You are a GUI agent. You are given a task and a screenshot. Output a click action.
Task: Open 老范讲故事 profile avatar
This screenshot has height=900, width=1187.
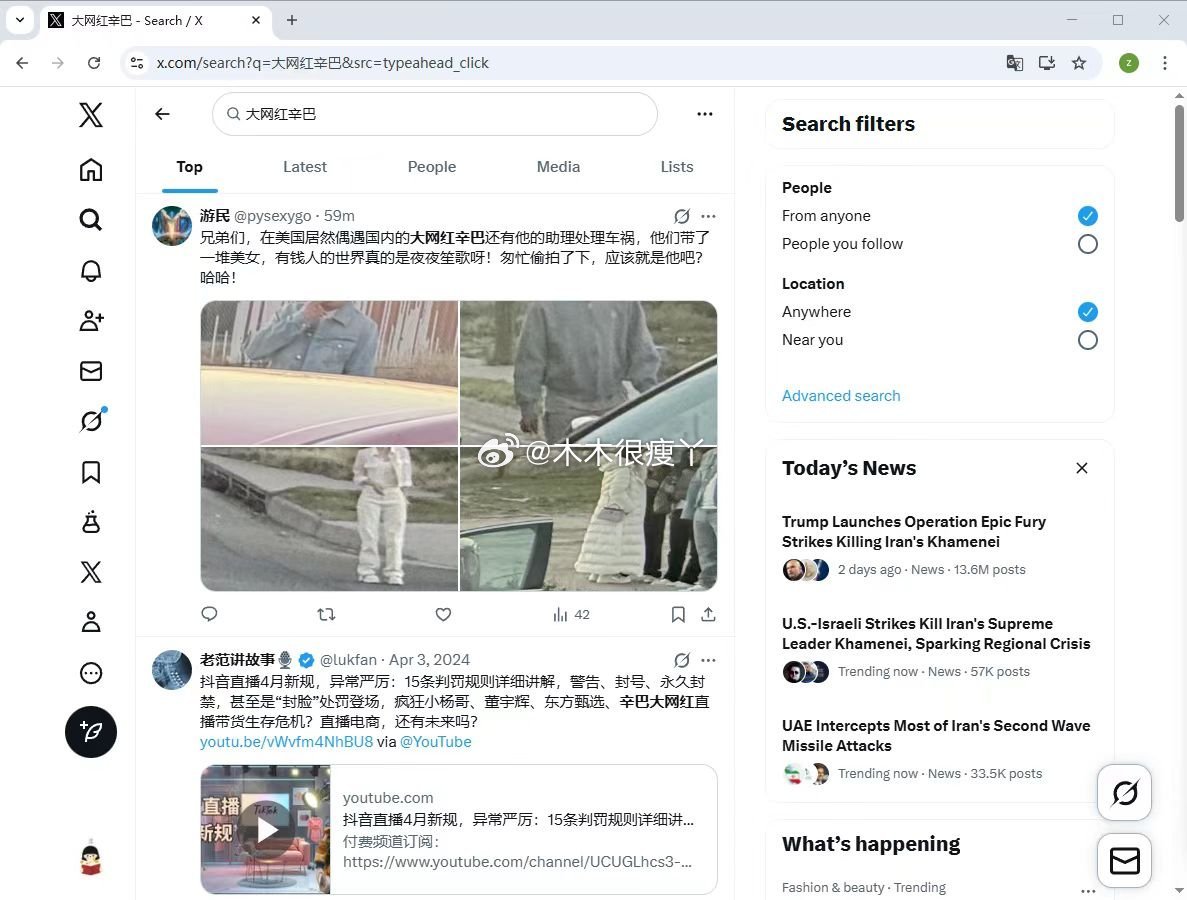point(172,669)
